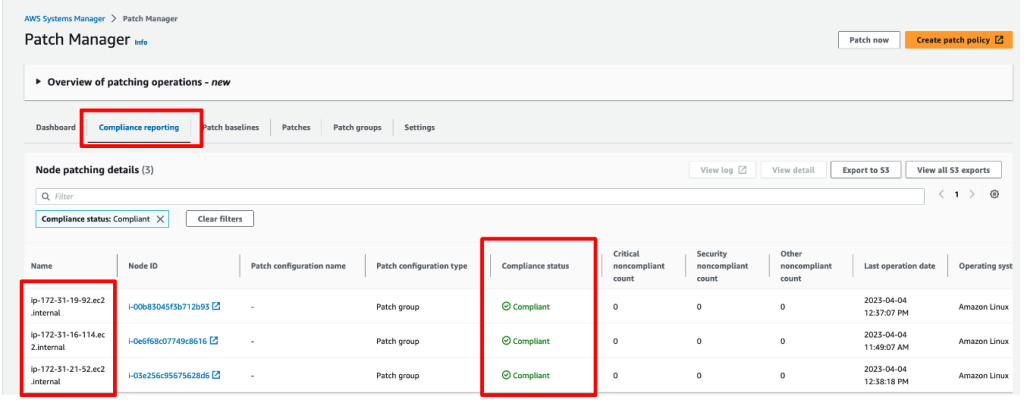1024x400 pixels.
Task: Click the Clear filters button
Action: coord(219,219)
